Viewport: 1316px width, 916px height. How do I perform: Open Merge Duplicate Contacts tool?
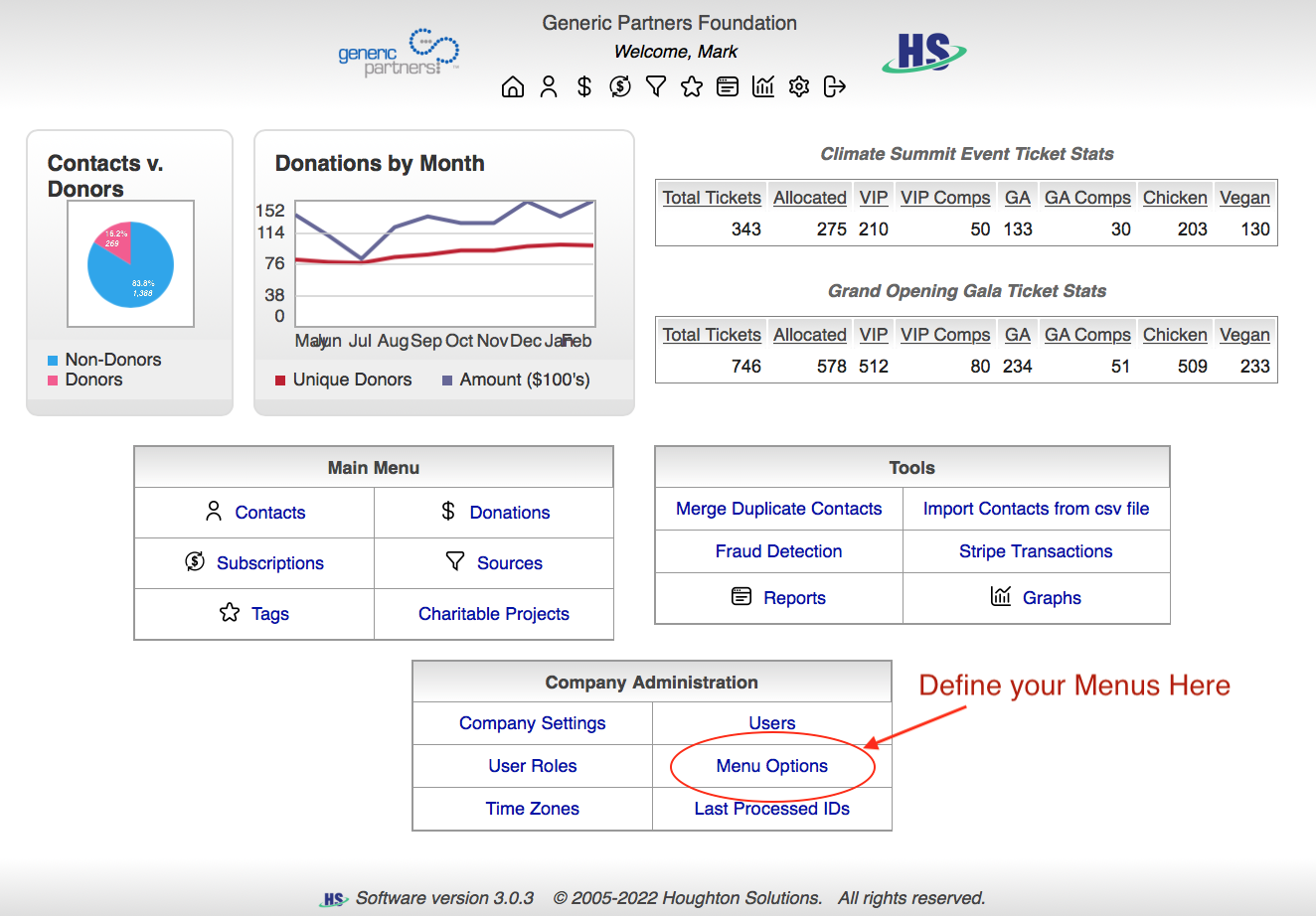[x=778, y=509]
